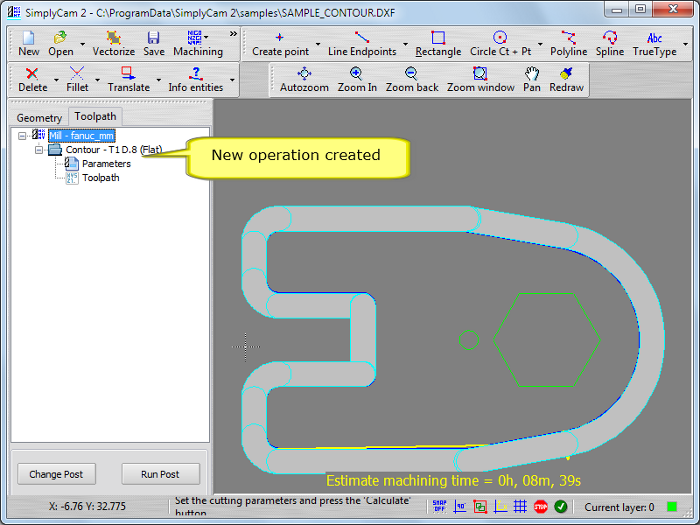This screenshot has height=525, width=700.
Task: Select the Pan hand tool
Action: coord(532,79)
